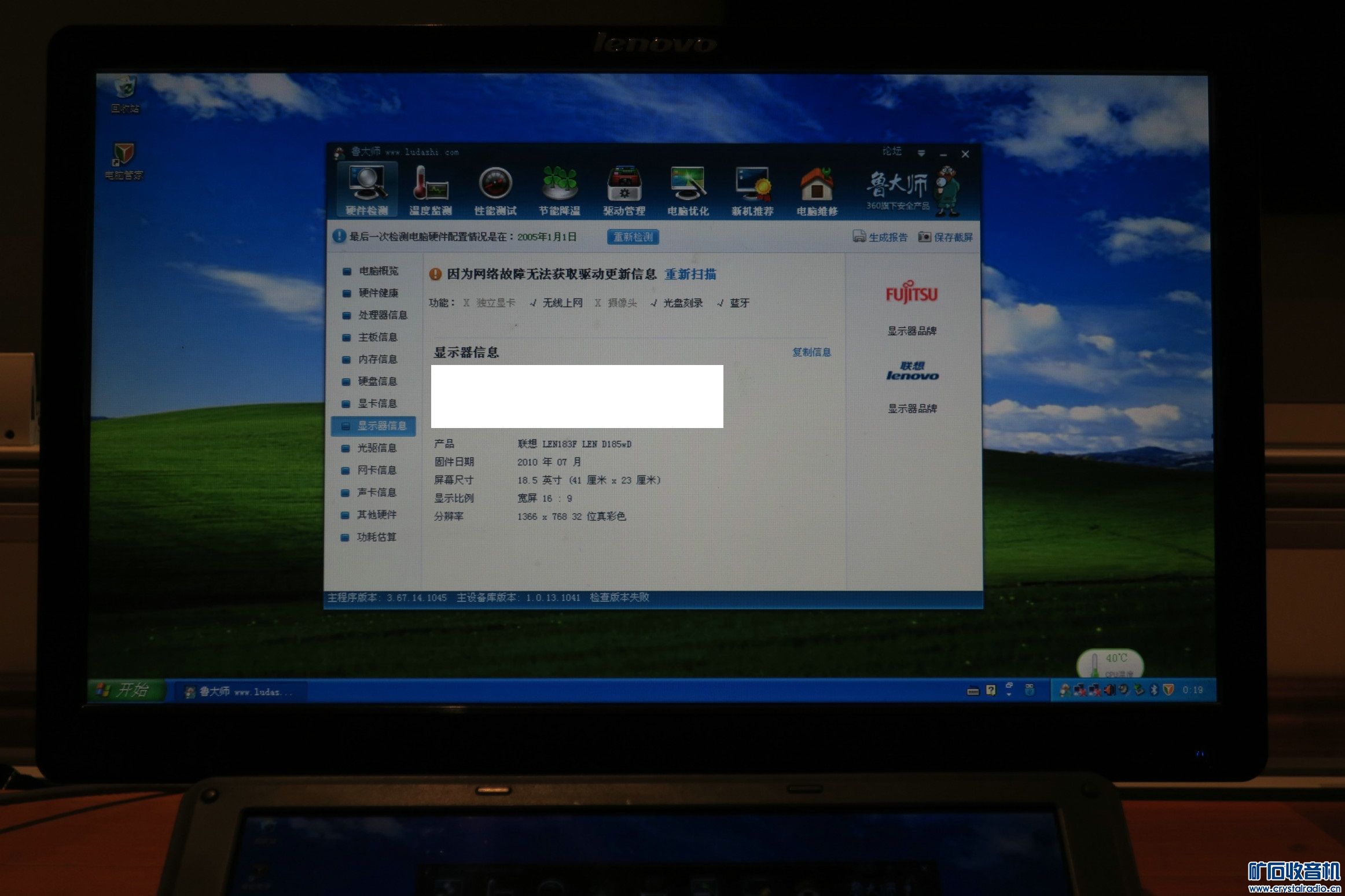
Task: Select 显卡信息 in the sidebar
Action: 370,404
